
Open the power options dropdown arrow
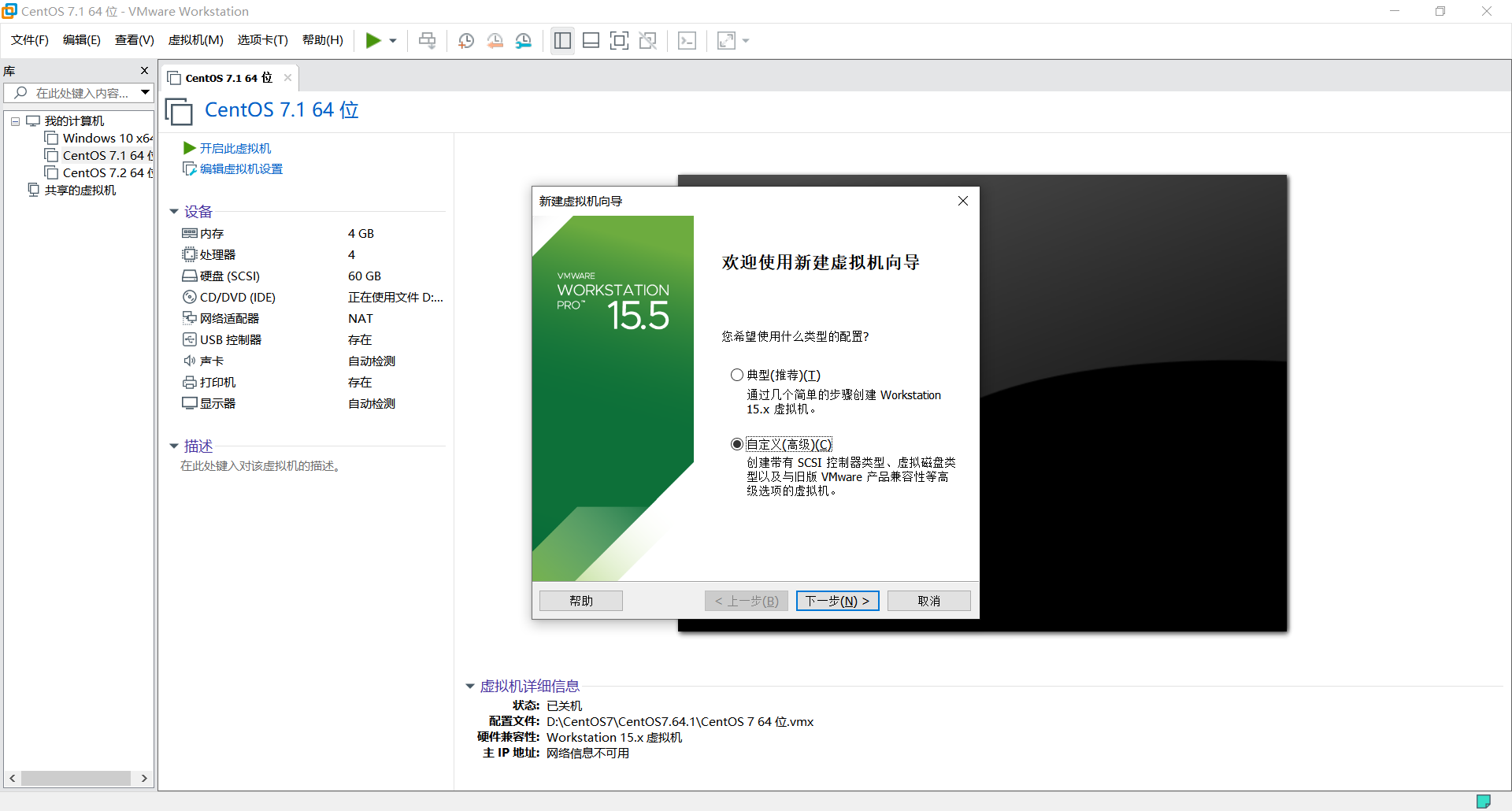click(392, 41)
